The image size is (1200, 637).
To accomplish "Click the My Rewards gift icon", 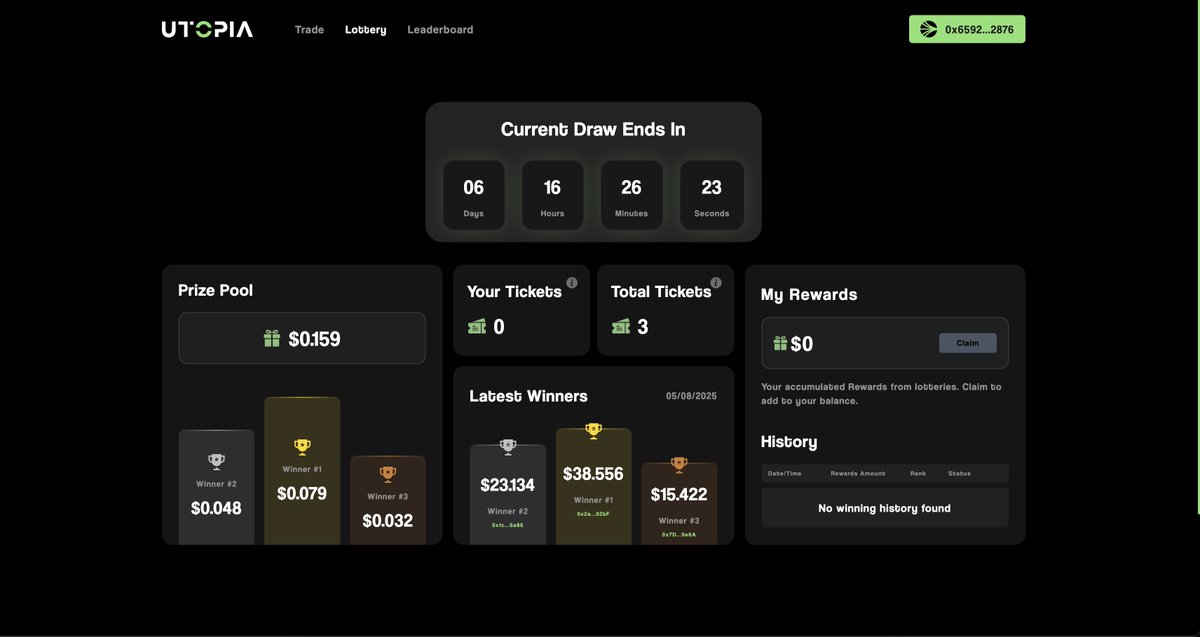I will (781, 343).
